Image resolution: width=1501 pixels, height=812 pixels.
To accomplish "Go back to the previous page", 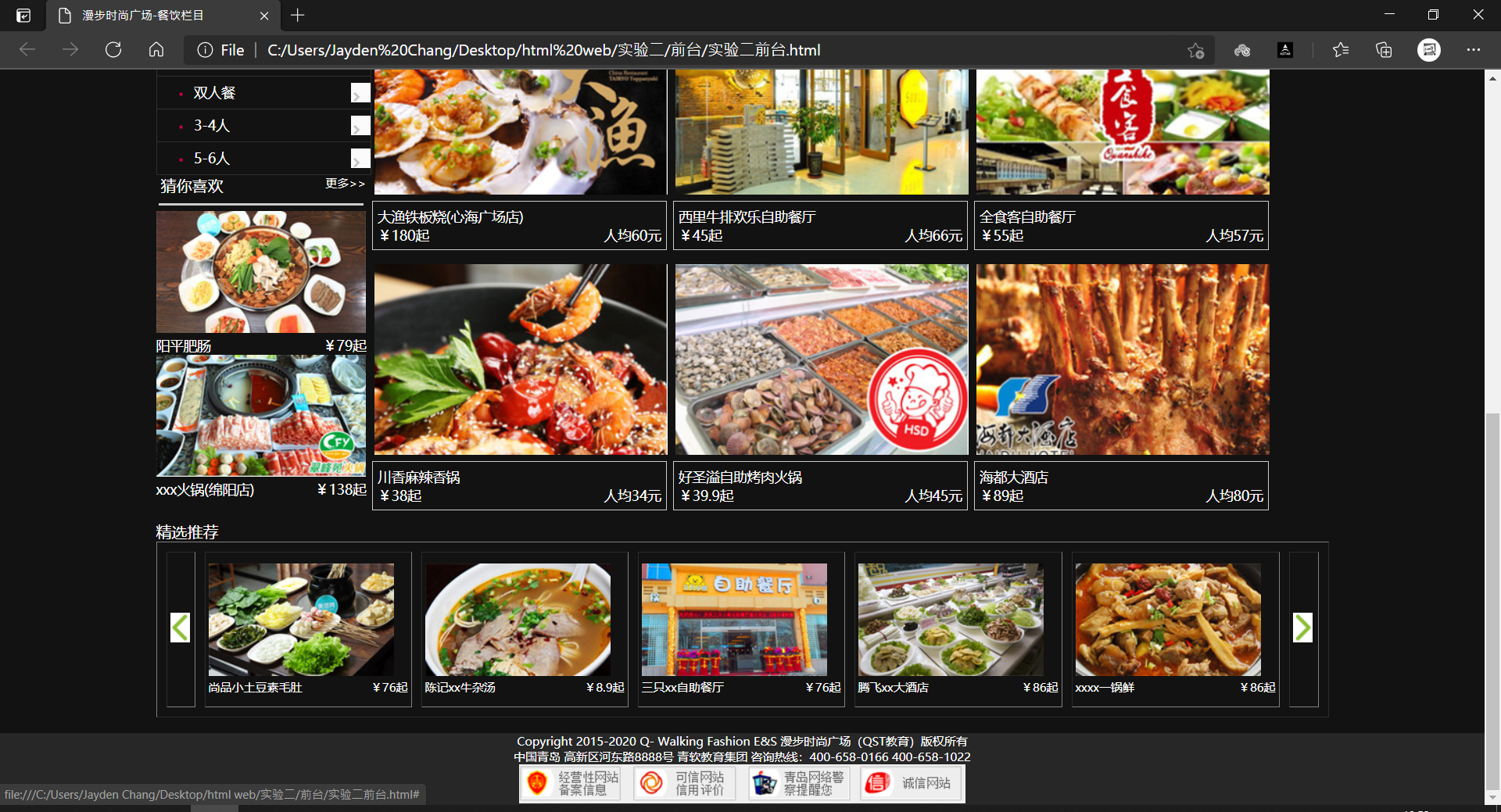I will tap(27, 50).
